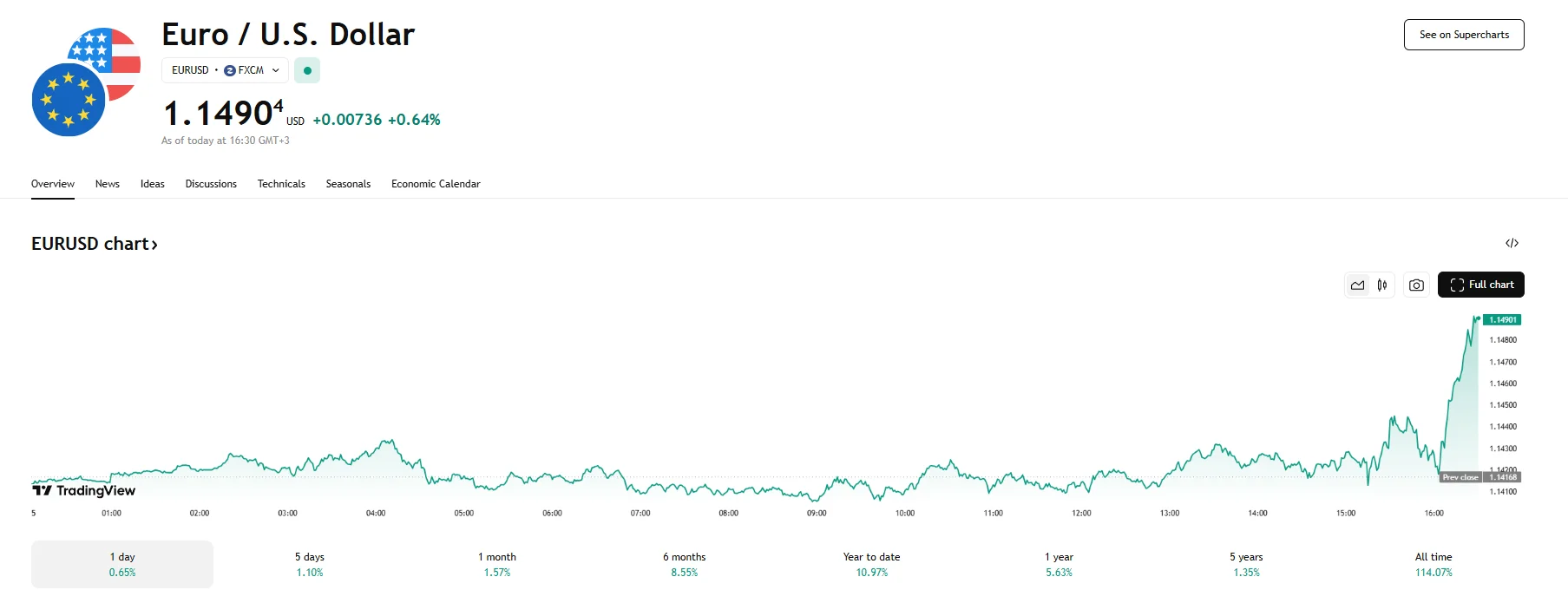1568x603 pixels.
Task: Go to the Economic Calendar tab
Action: pos(436,184)
